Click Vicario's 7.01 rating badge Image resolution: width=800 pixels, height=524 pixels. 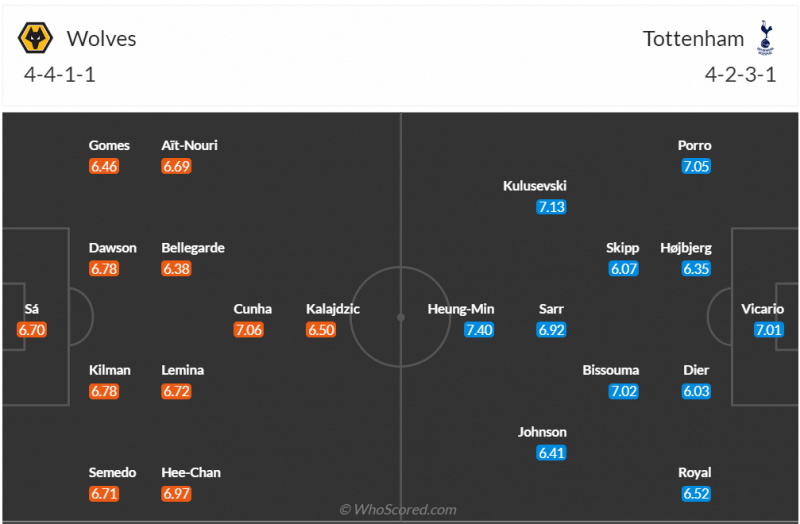click(768, 330)
